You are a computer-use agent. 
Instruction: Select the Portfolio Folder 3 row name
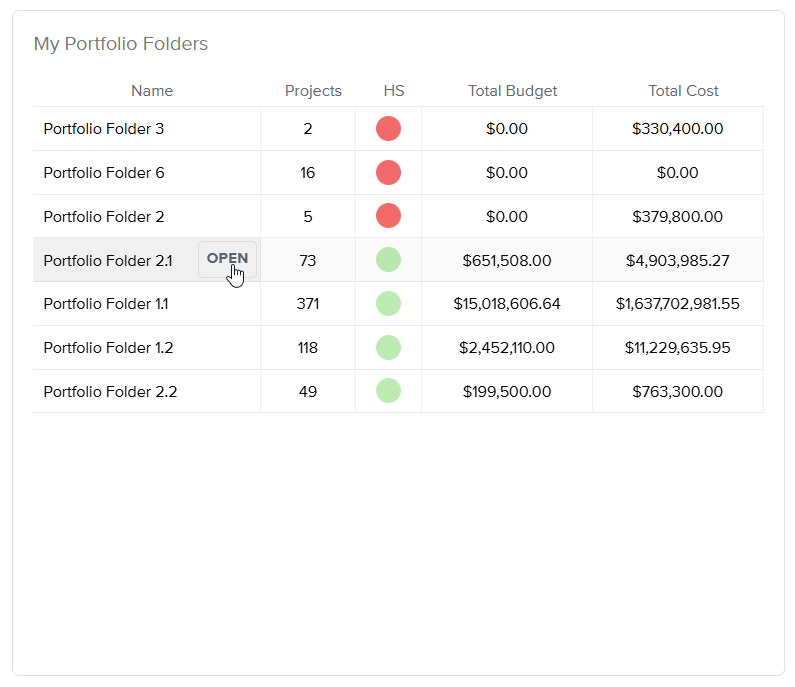pos(104,129)
